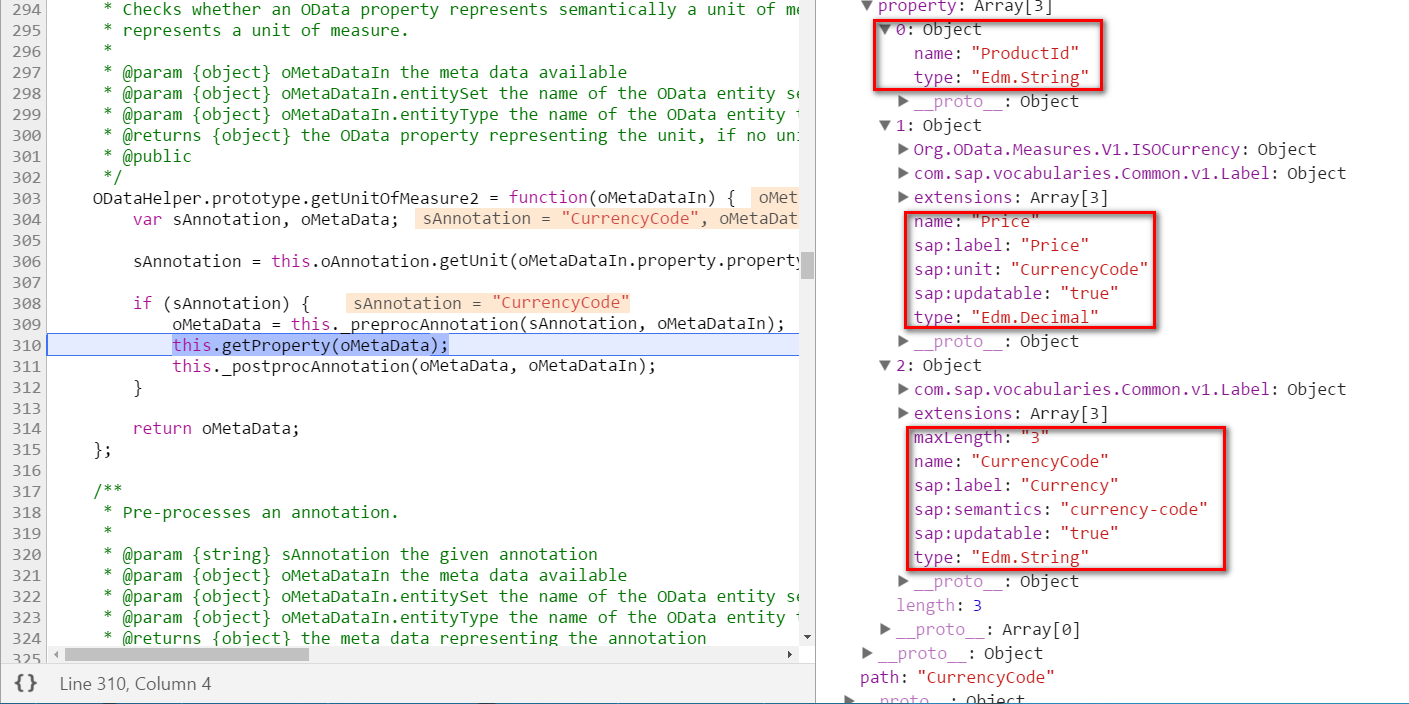
Task: Click the '@public' comment on line 301
Action: click(157, 156)
